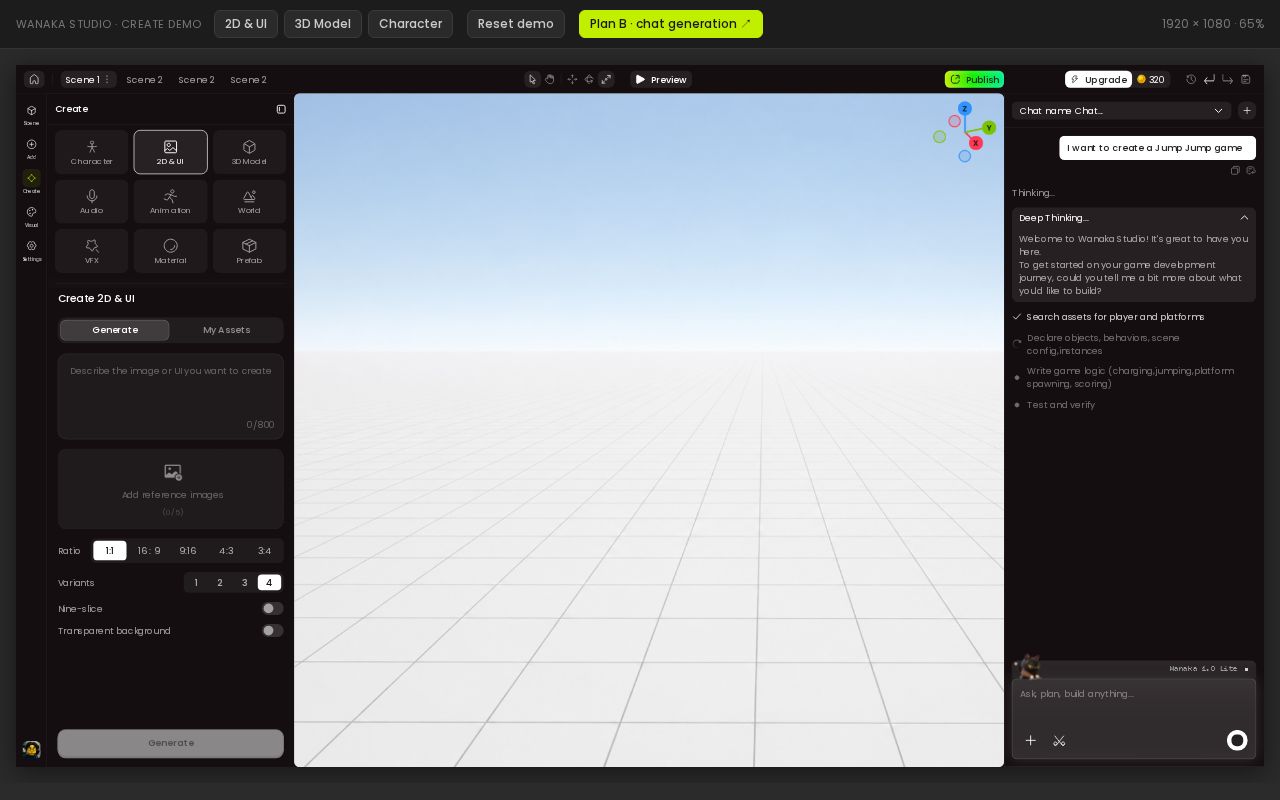Switch to the My Assets tab

click(227, 330)
